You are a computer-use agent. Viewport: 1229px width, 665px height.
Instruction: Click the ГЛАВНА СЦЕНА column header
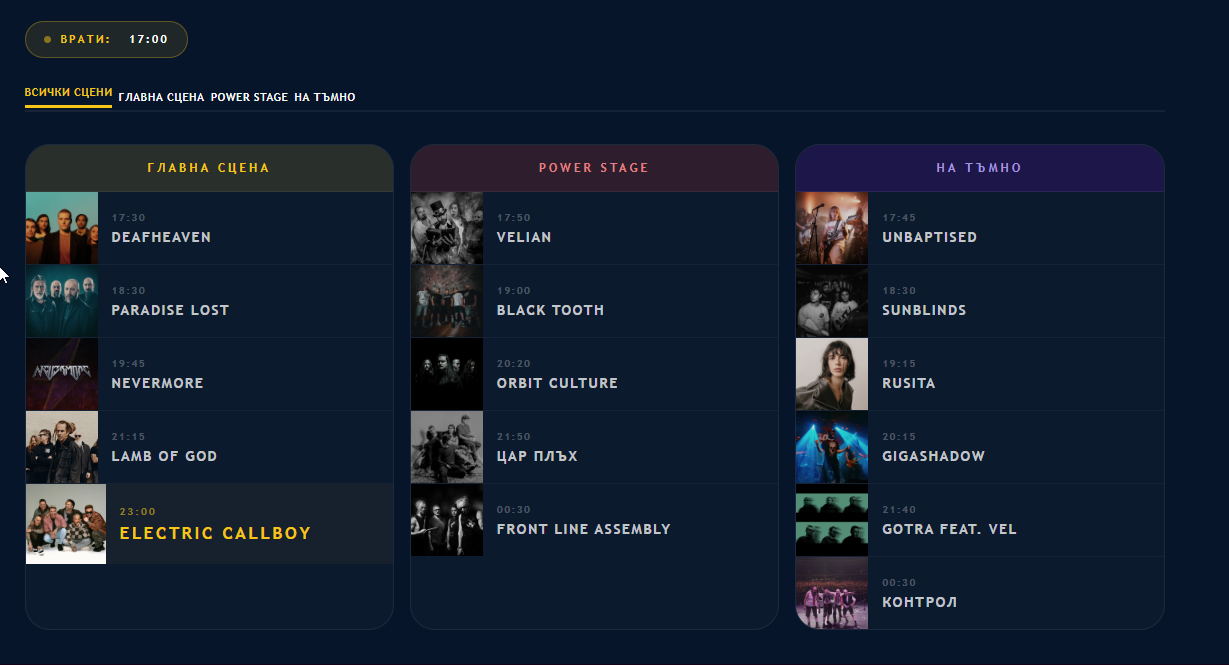[x=209, y=168]
